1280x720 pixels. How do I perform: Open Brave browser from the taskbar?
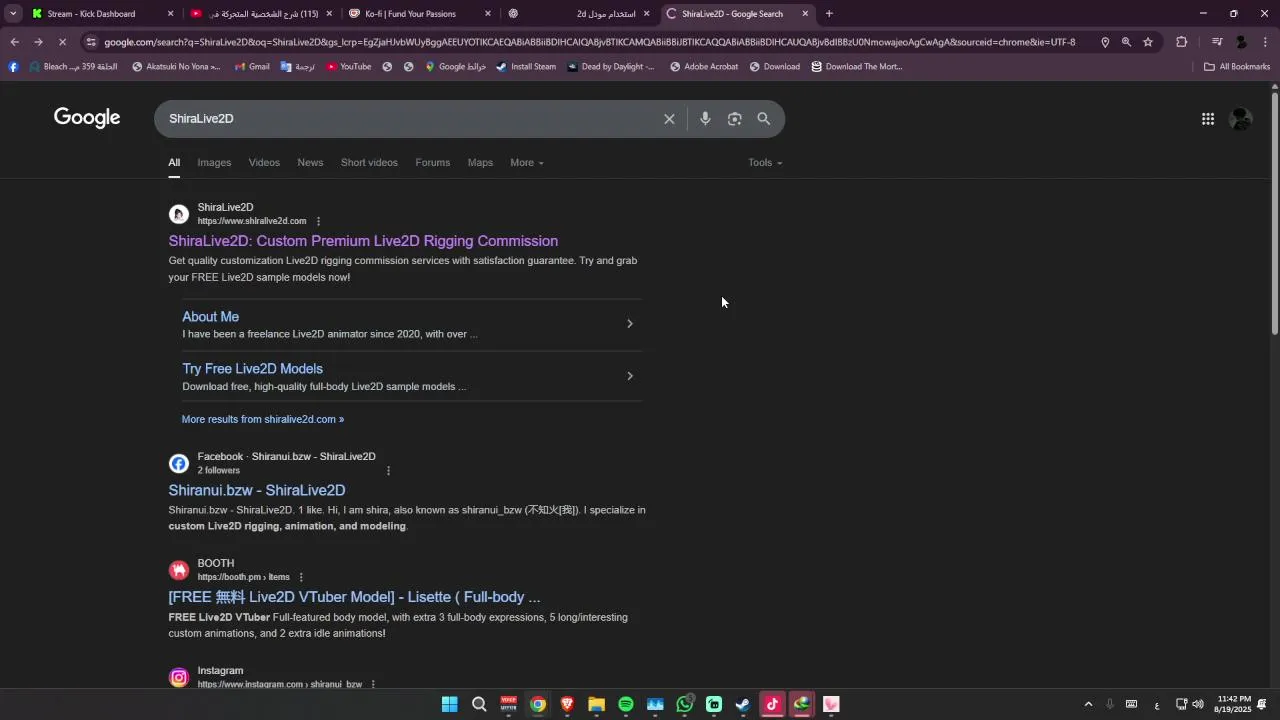(x=567, y=705)
